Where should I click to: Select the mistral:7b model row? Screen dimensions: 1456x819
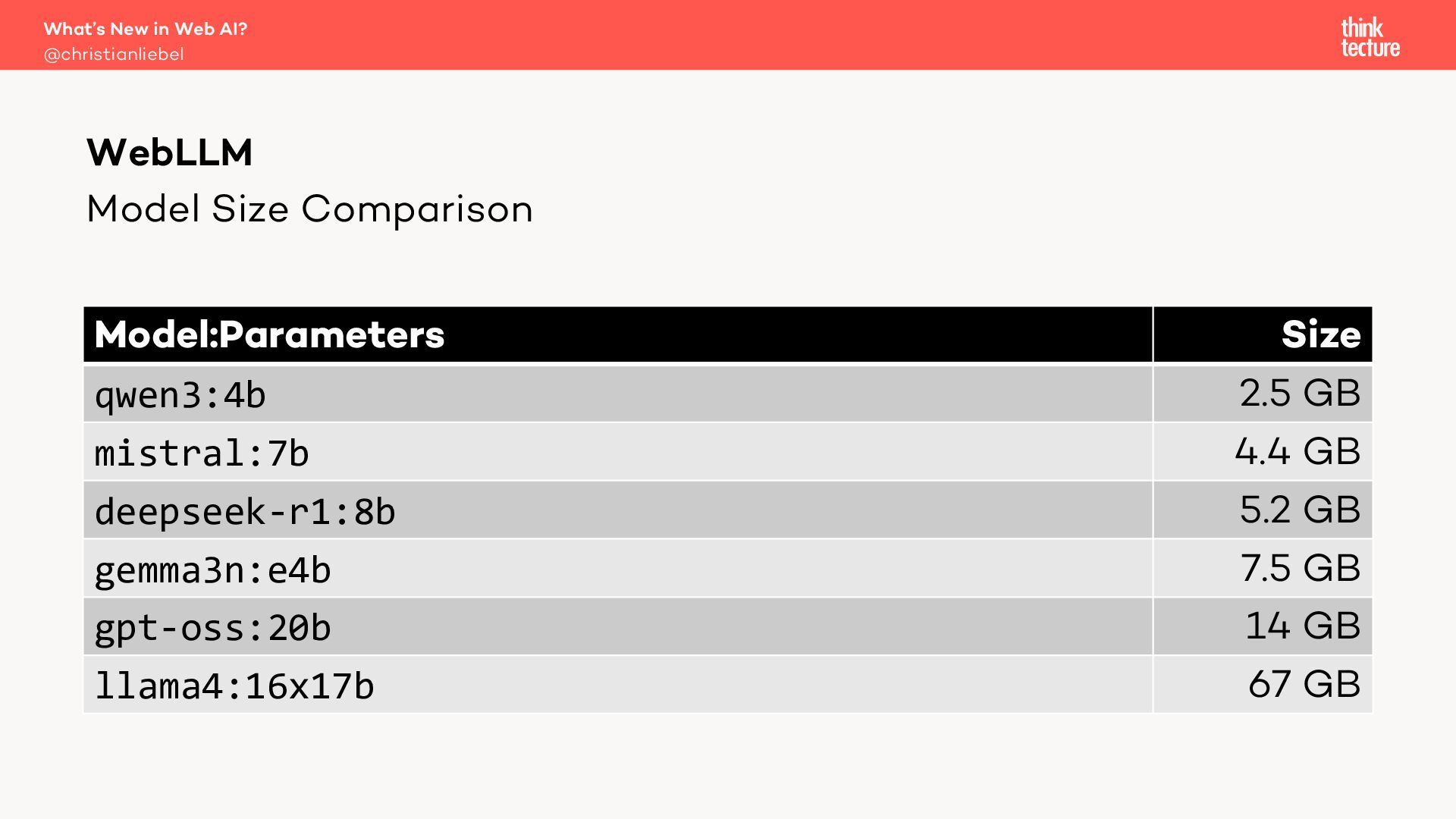point(202,453)
